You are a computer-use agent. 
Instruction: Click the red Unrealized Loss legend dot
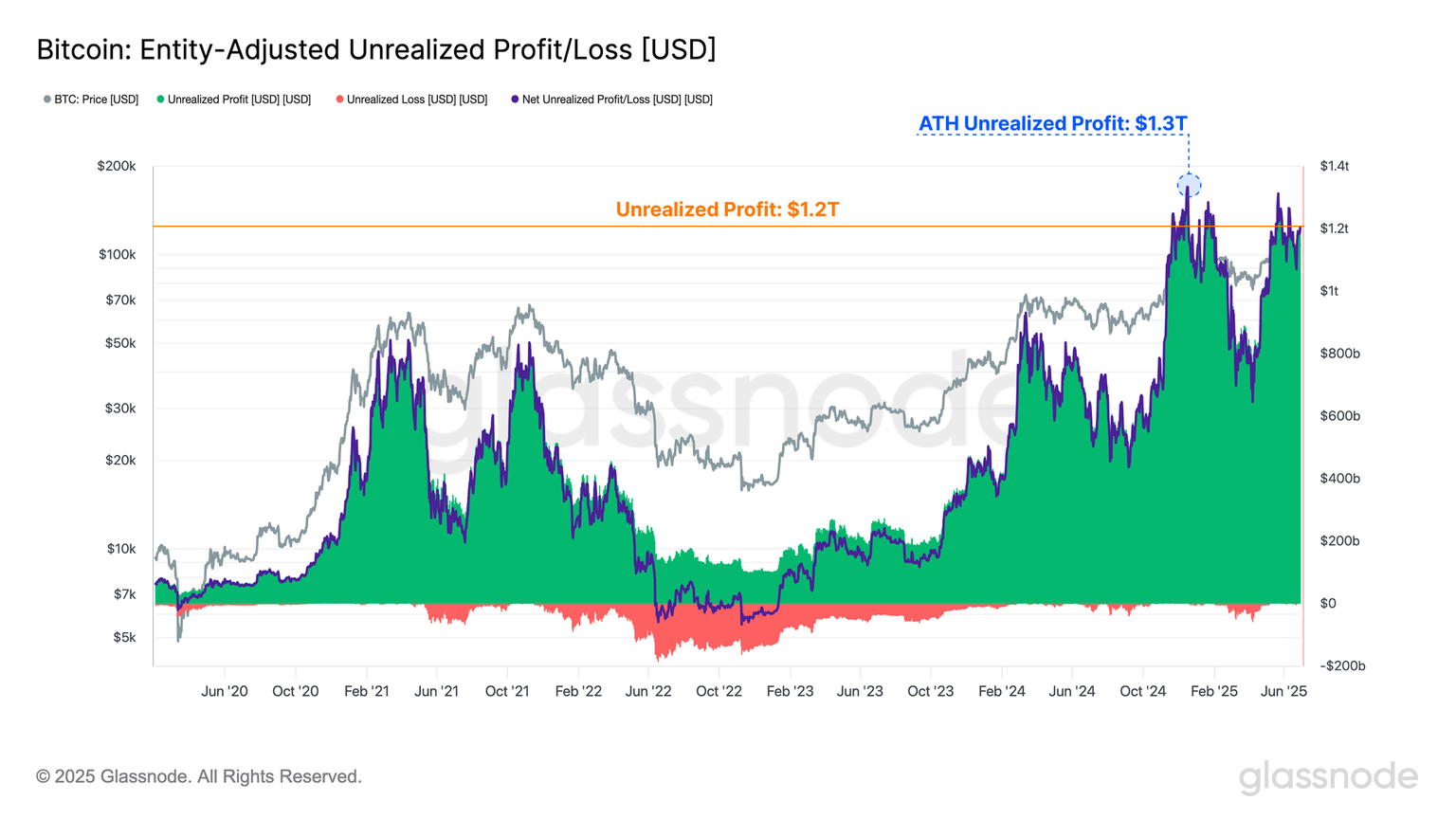339,100
